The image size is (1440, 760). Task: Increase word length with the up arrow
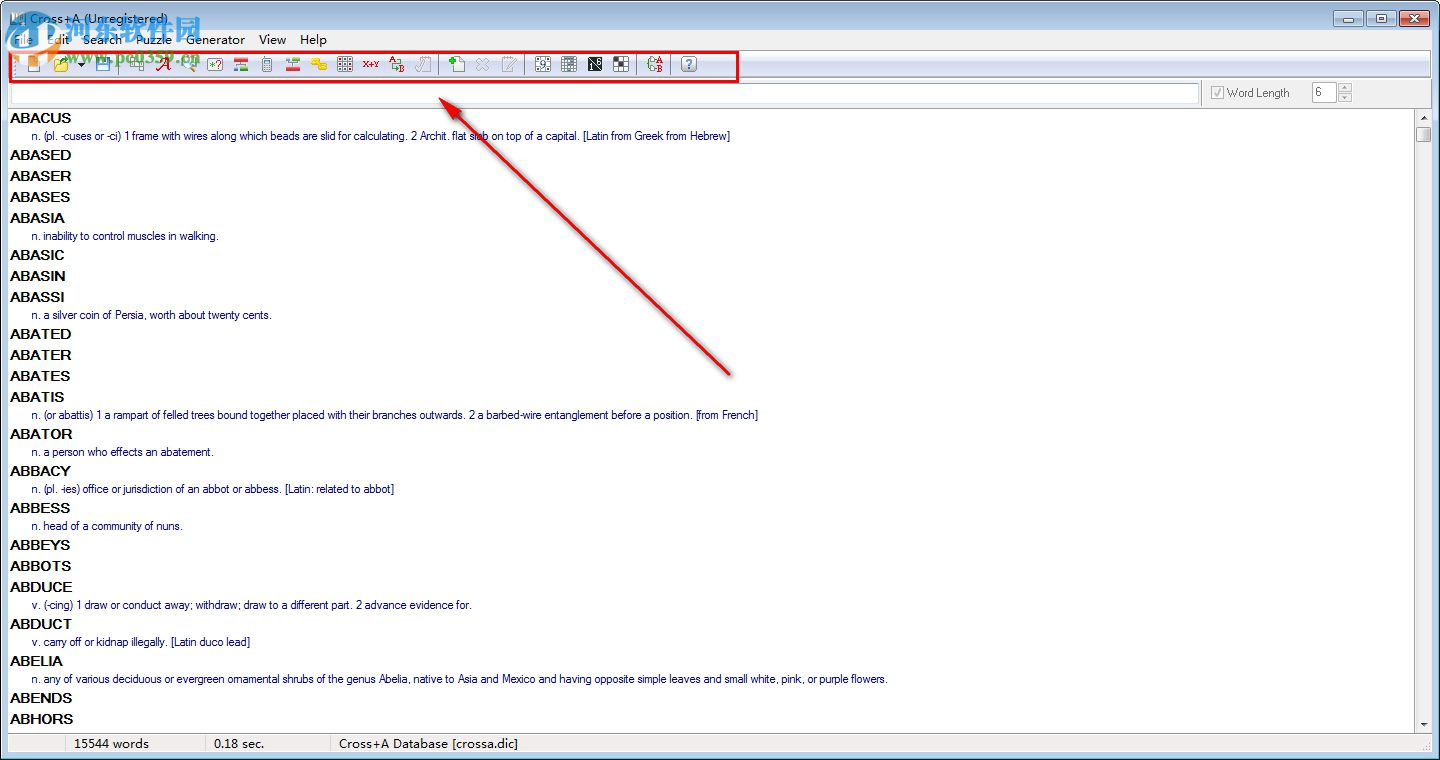(x=1344, y=88)
